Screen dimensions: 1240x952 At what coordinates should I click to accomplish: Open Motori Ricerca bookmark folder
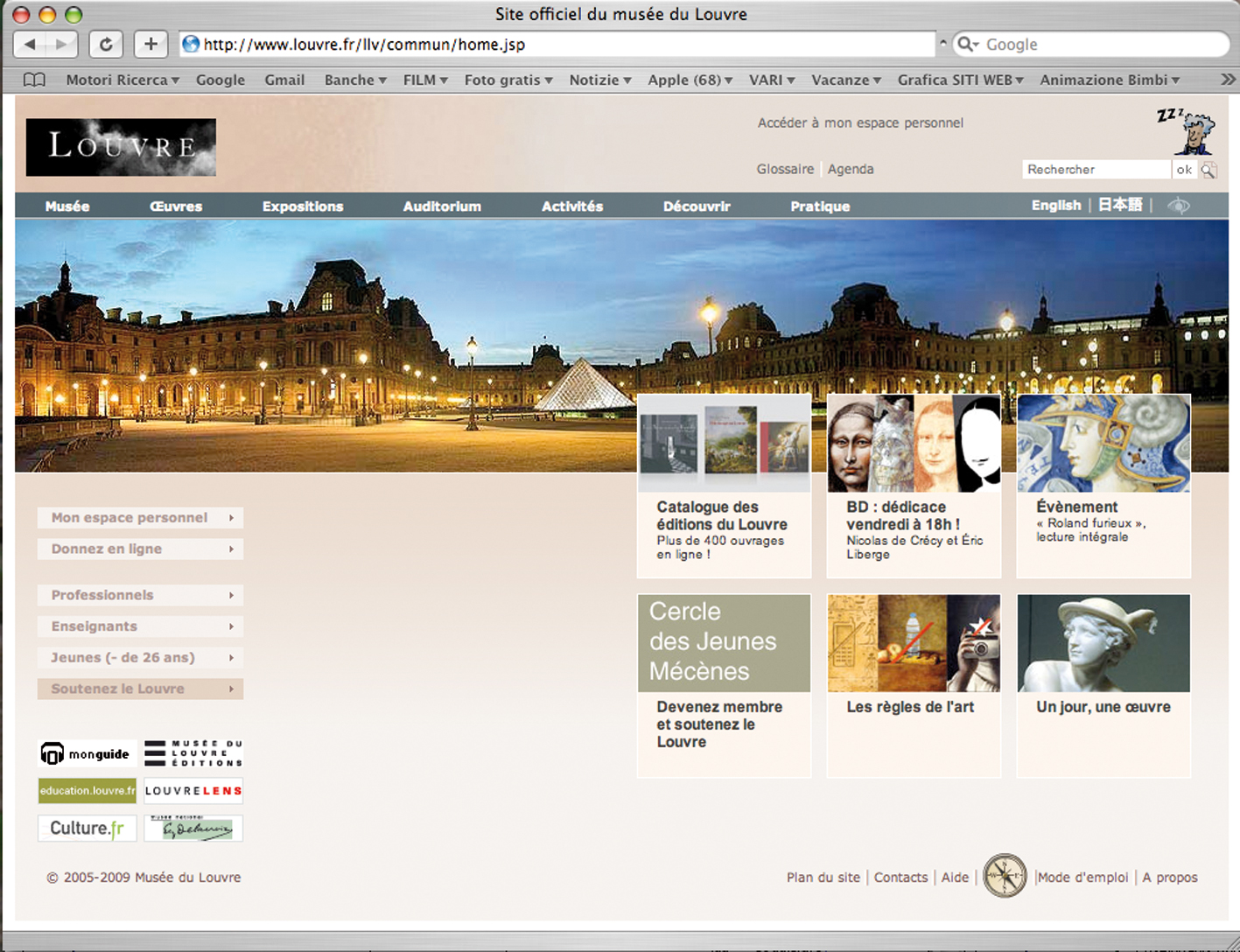pyautogui.click(x=123, y=80)
